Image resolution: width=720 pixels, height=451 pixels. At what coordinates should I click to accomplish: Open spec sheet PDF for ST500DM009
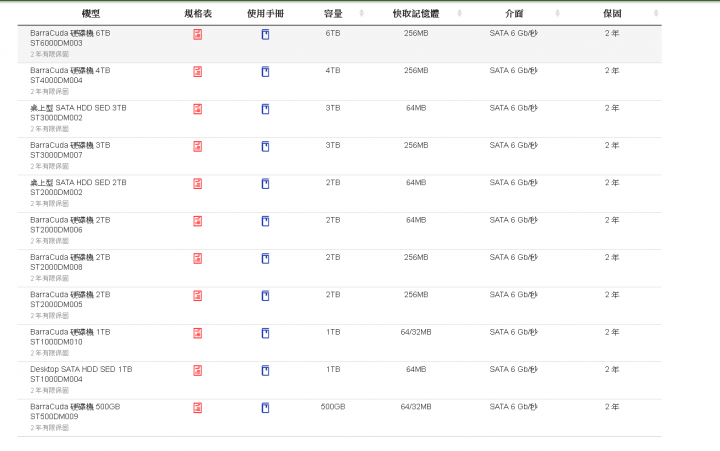click(197, 408)
